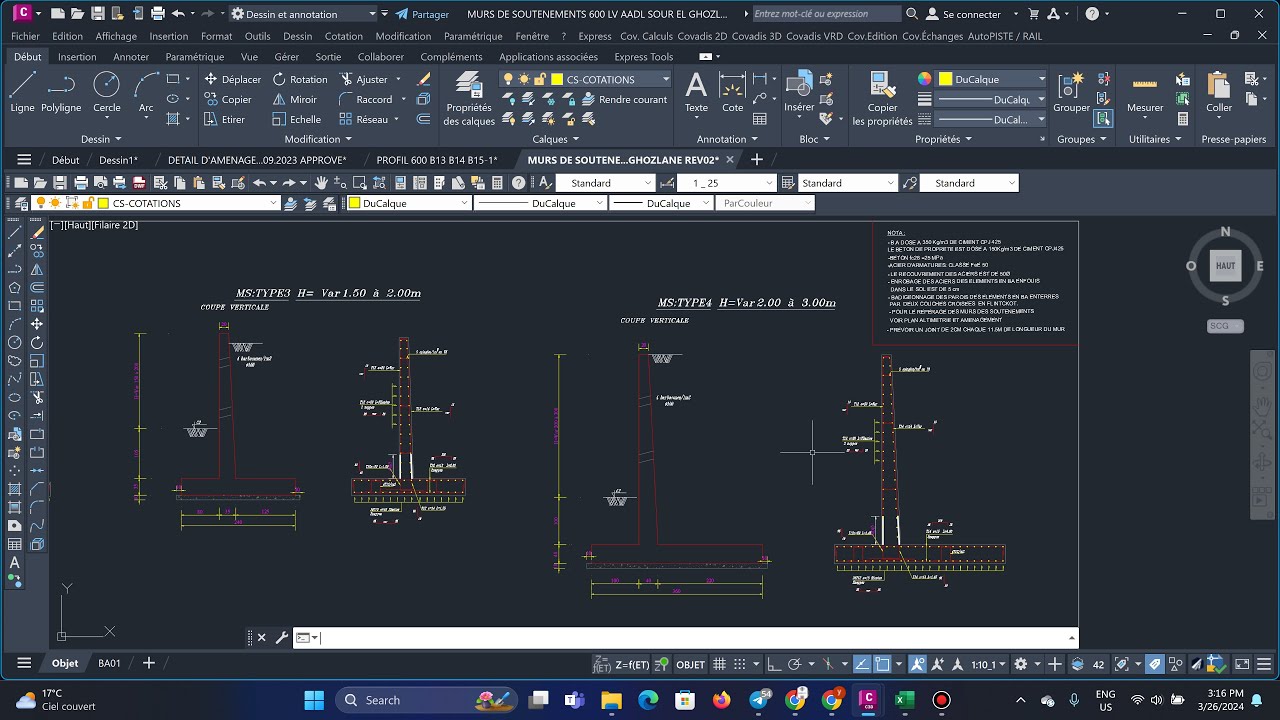Image resolution: width=1280 pixels, height=720 pixels.
Task: Toggle clean screen icon in status bar
Action: click(x=1241, y=664)
